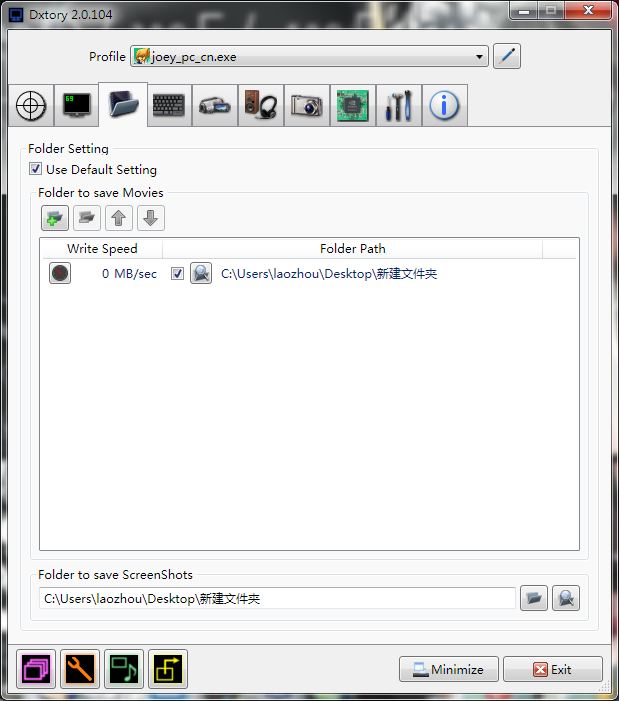Image resolution: width=619 pixels, height=701 pixels.
Task: Move folder down in the list
Action: (x=151, y=218)
